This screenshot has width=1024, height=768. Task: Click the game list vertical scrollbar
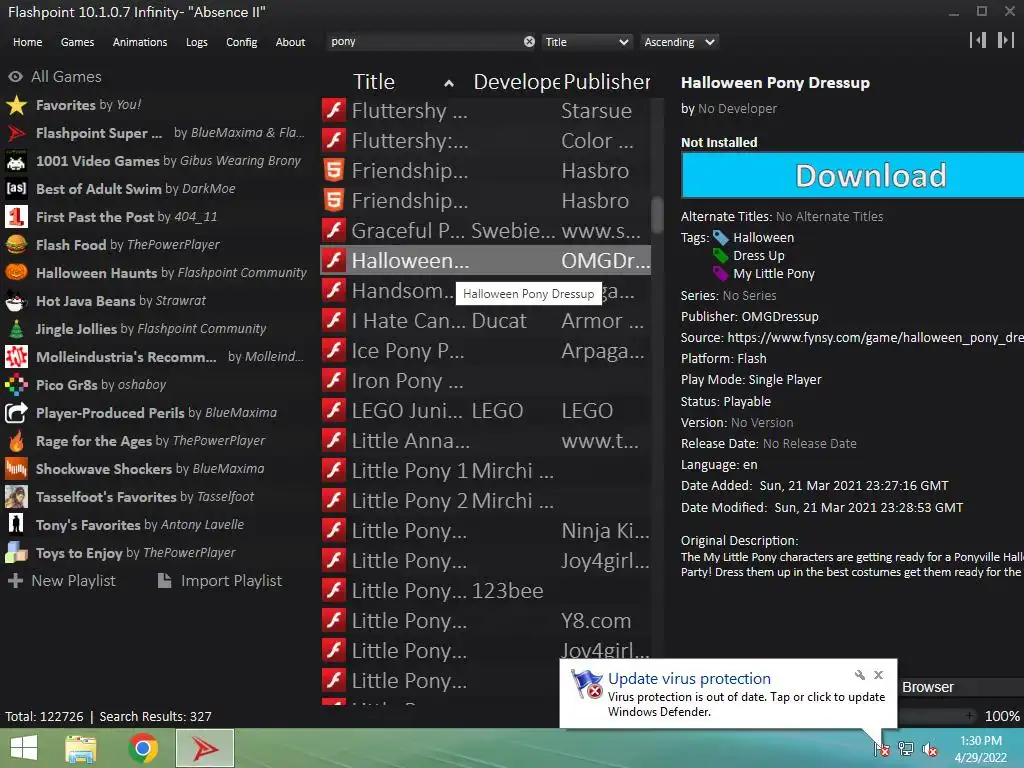[x=656, y=214]
